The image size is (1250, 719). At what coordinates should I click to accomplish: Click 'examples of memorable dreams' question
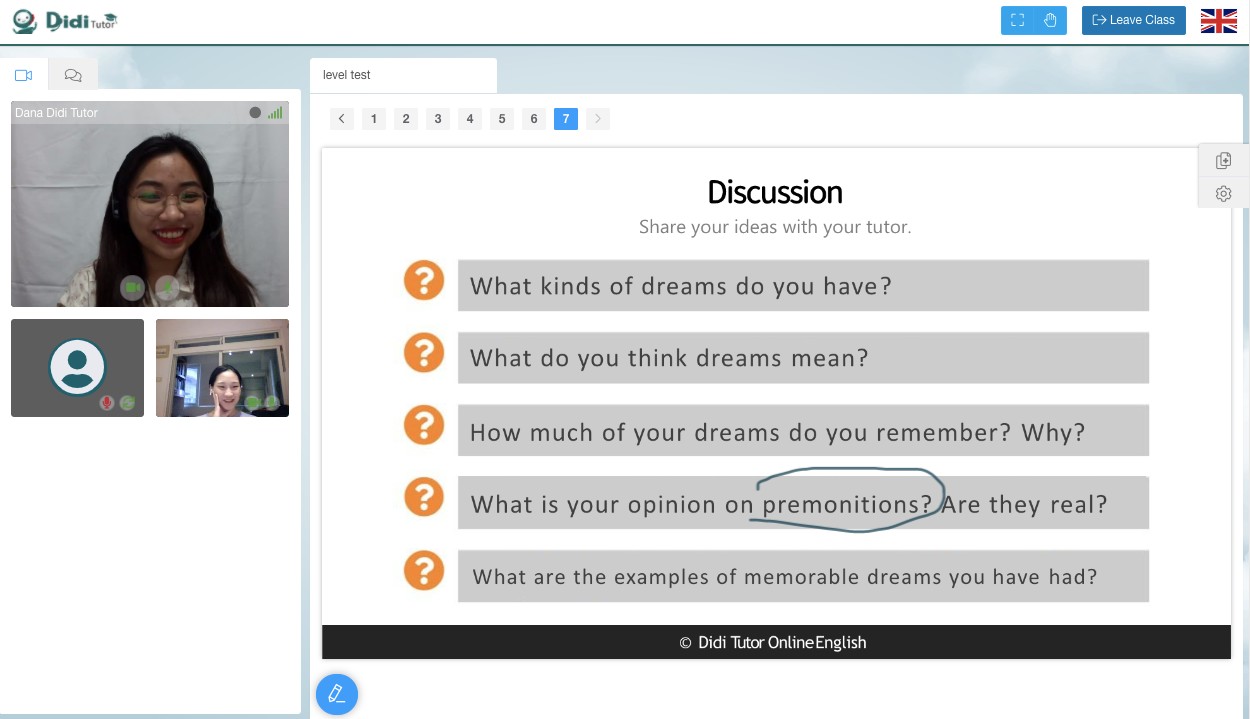tap(803, 576)
